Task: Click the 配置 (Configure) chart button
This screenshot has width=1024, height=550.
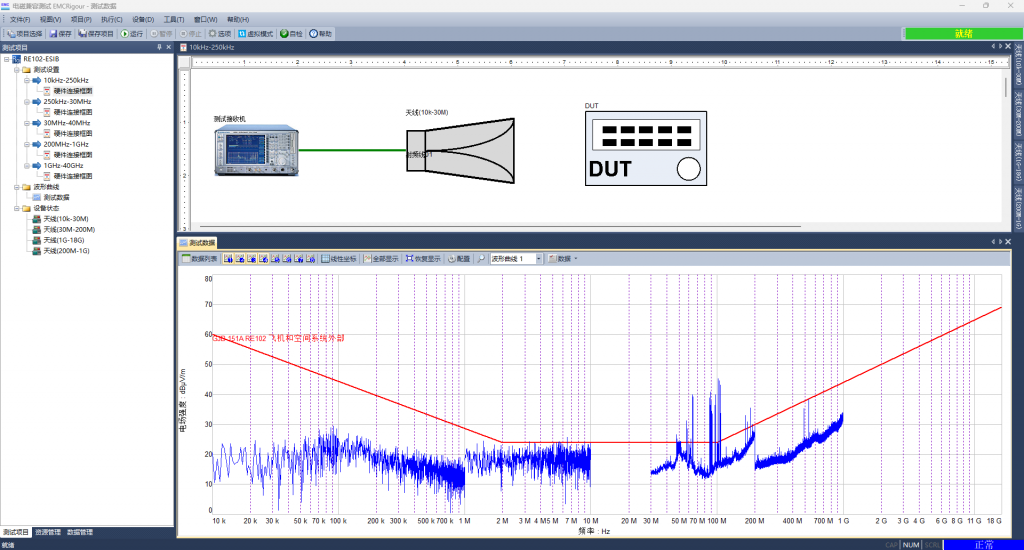Action: click(458, 258)
